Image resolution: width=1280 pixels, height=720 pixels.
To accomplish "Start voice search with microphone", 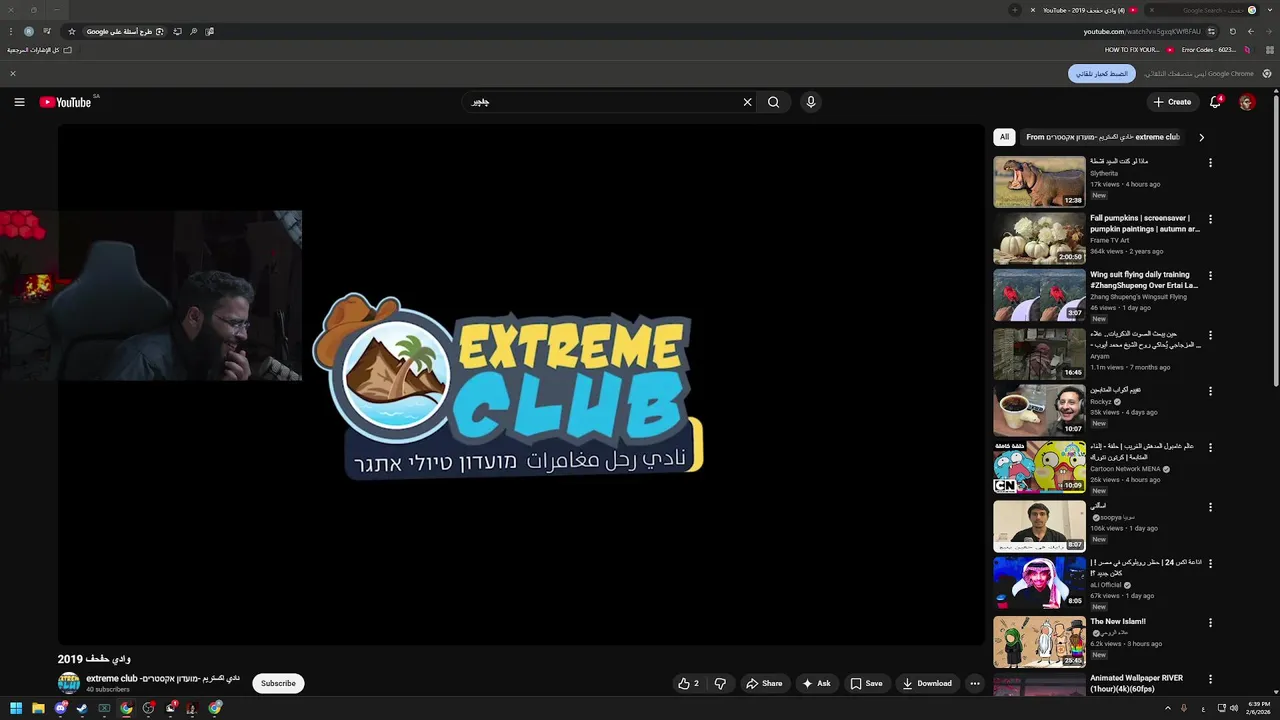I will [x=811, y=102].
